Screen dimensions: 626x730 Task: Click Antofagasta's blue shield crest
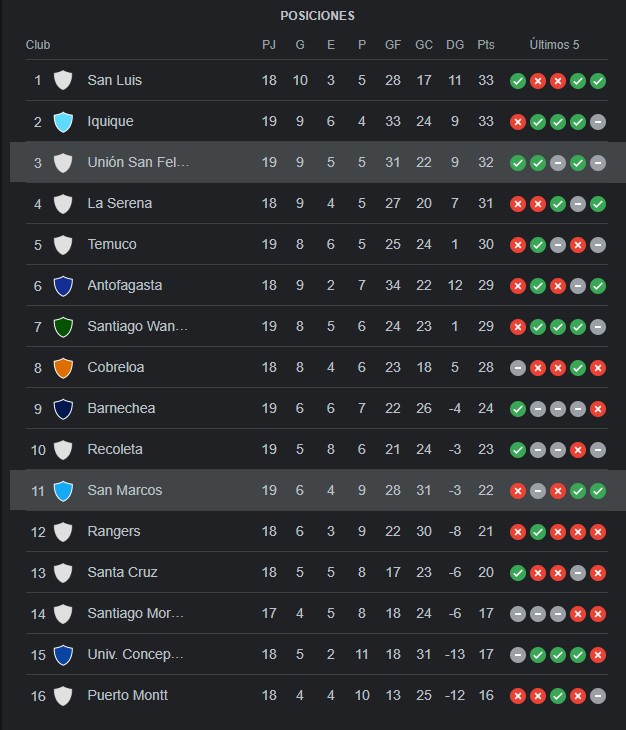click(63, 286)
